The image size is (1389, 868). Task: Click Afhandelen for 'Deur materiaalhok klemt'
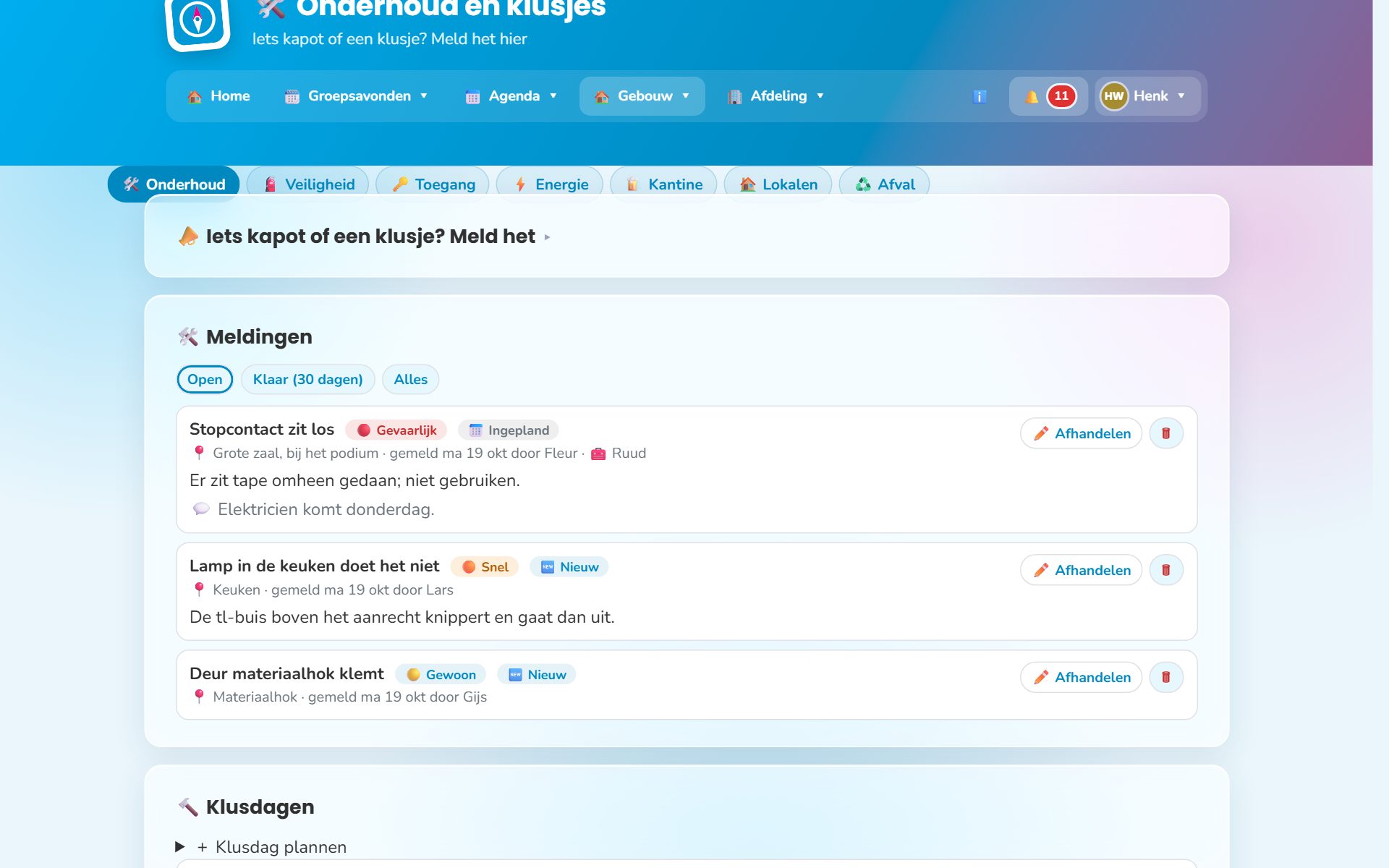point(1081,677)
